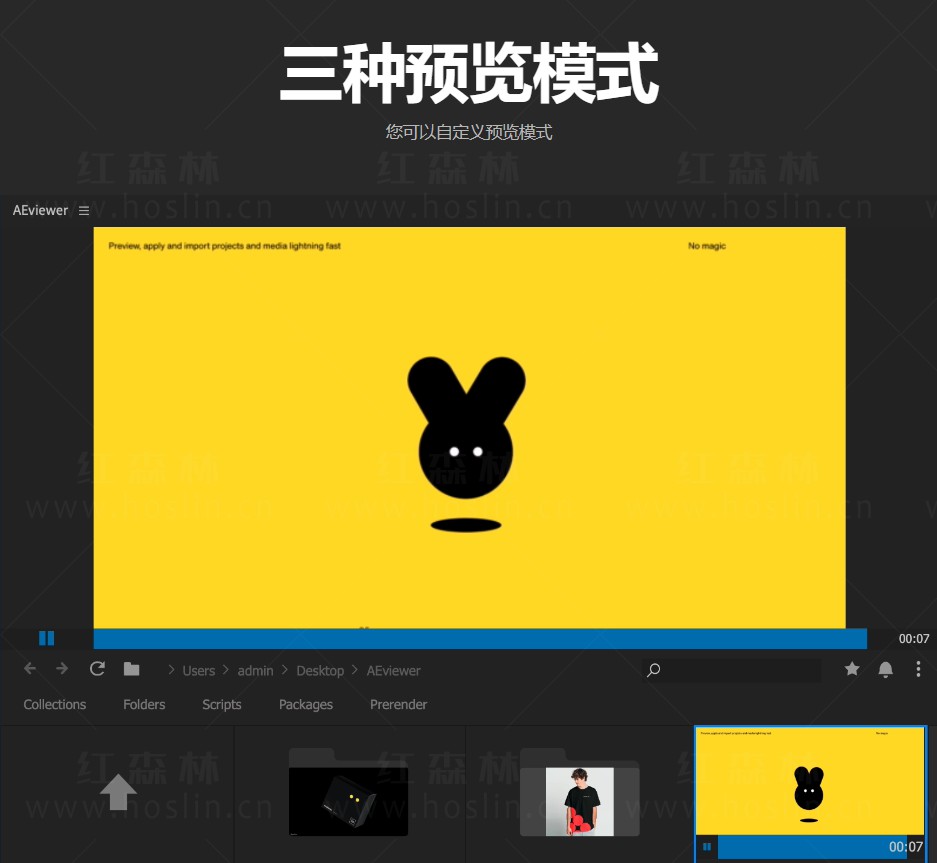Refresh the current folder view
937x863 pixels.
click(x=97, y=669)
